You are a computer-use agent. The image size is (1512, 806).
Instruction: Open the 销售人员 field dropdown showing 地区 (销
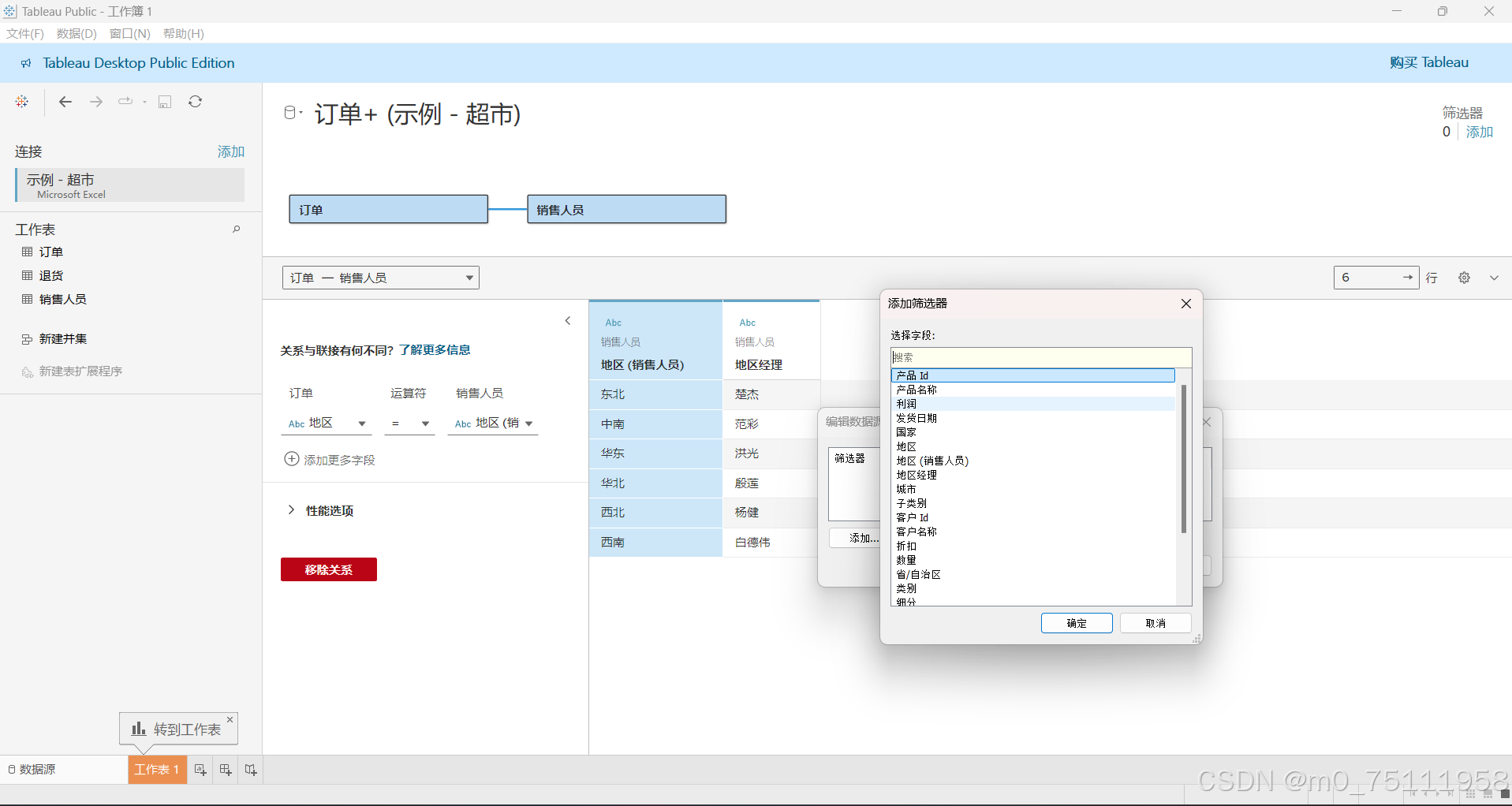coord(493,424)
